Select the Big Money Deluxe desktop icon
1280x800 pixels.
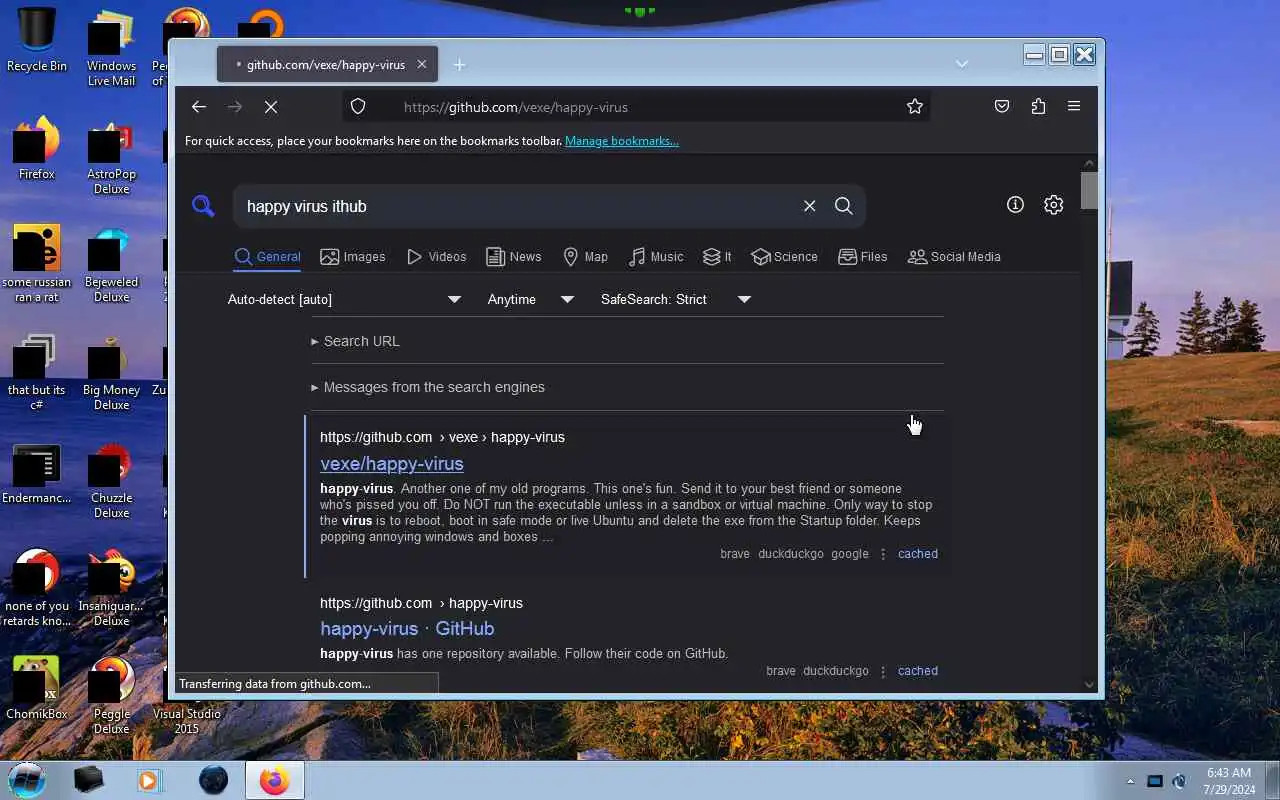pyautogui.click(x=111, y=371)
